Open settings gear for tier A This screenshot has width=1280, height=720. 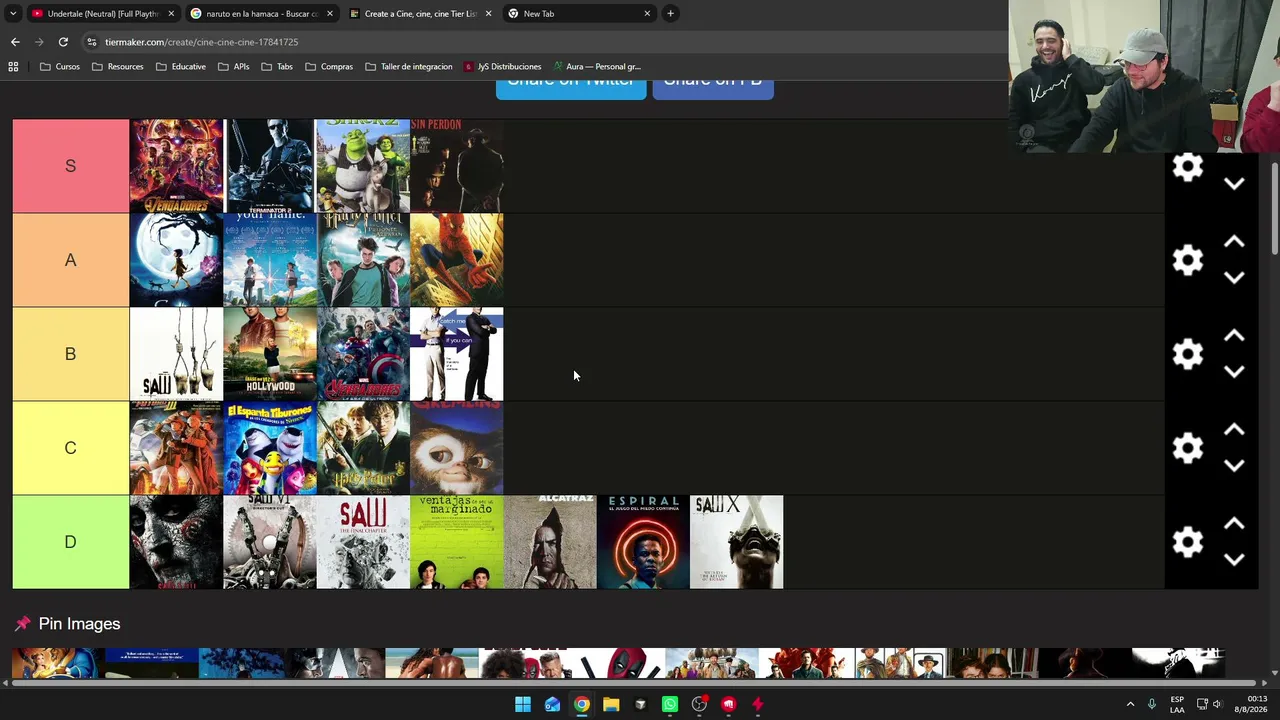point(1187,260)
